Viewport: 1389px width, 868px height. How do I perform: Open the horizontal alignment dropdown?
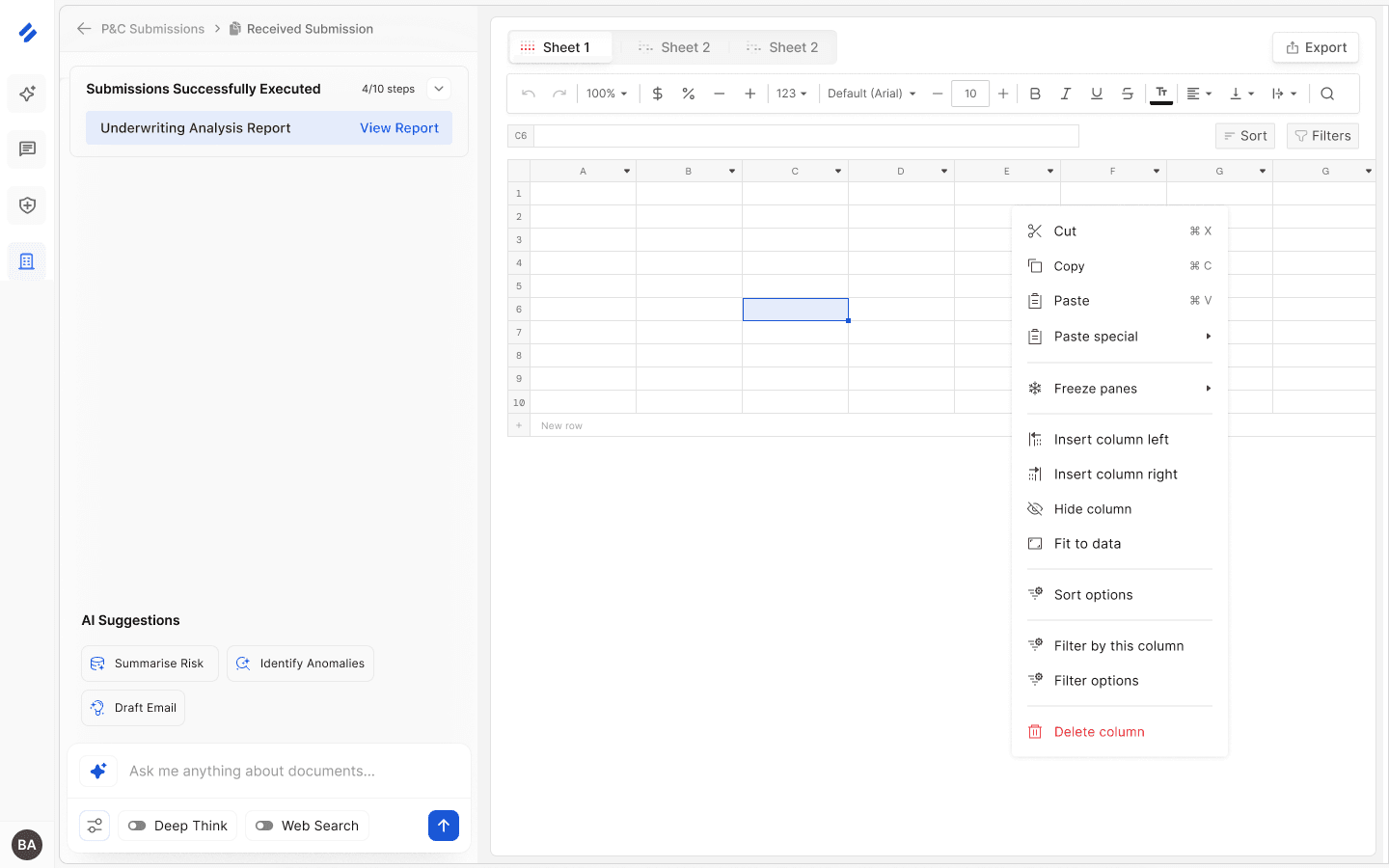click(x=1199, y=94)
